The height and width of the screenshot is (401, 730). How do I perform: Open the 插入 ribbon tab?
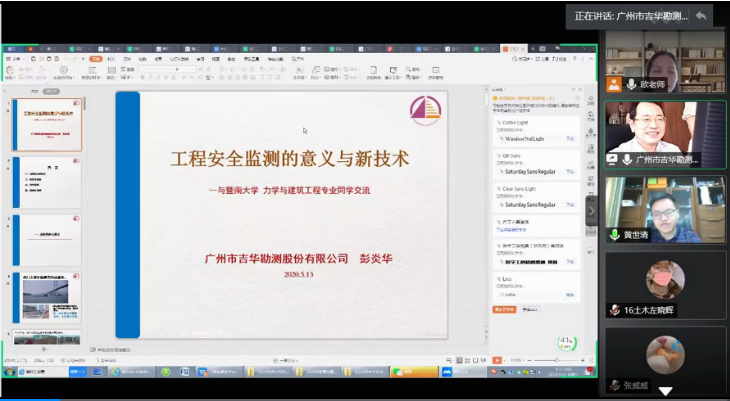click(x=111, y=59)
